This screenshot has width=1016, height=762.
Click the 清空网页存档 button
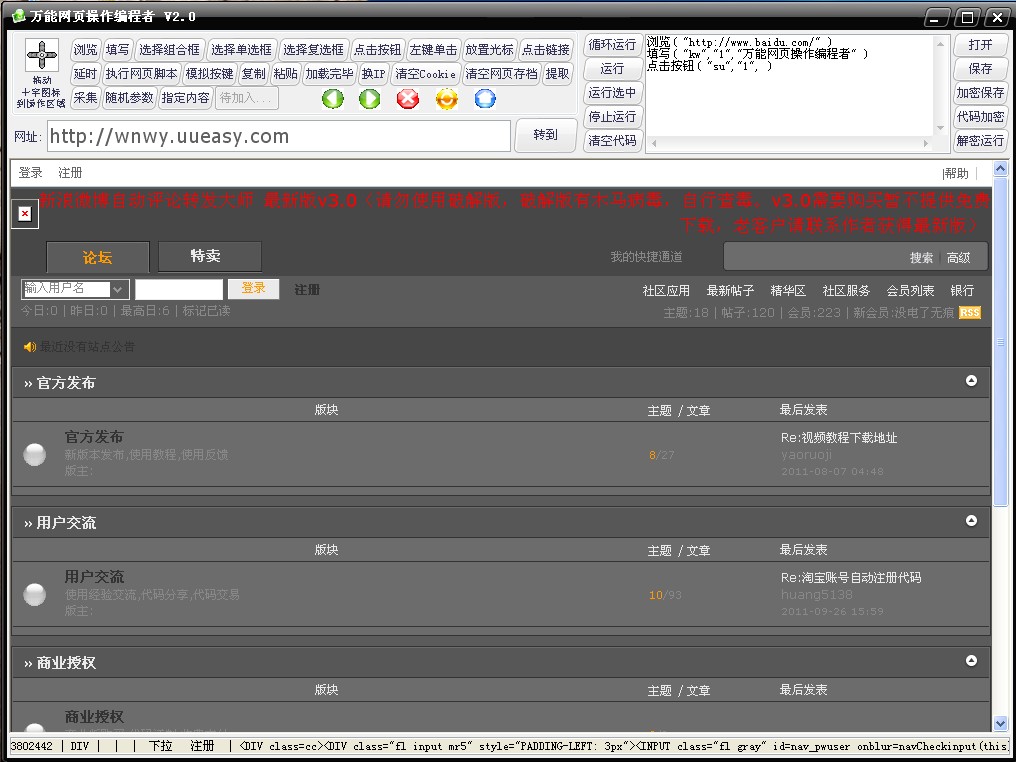pos(502,74)
